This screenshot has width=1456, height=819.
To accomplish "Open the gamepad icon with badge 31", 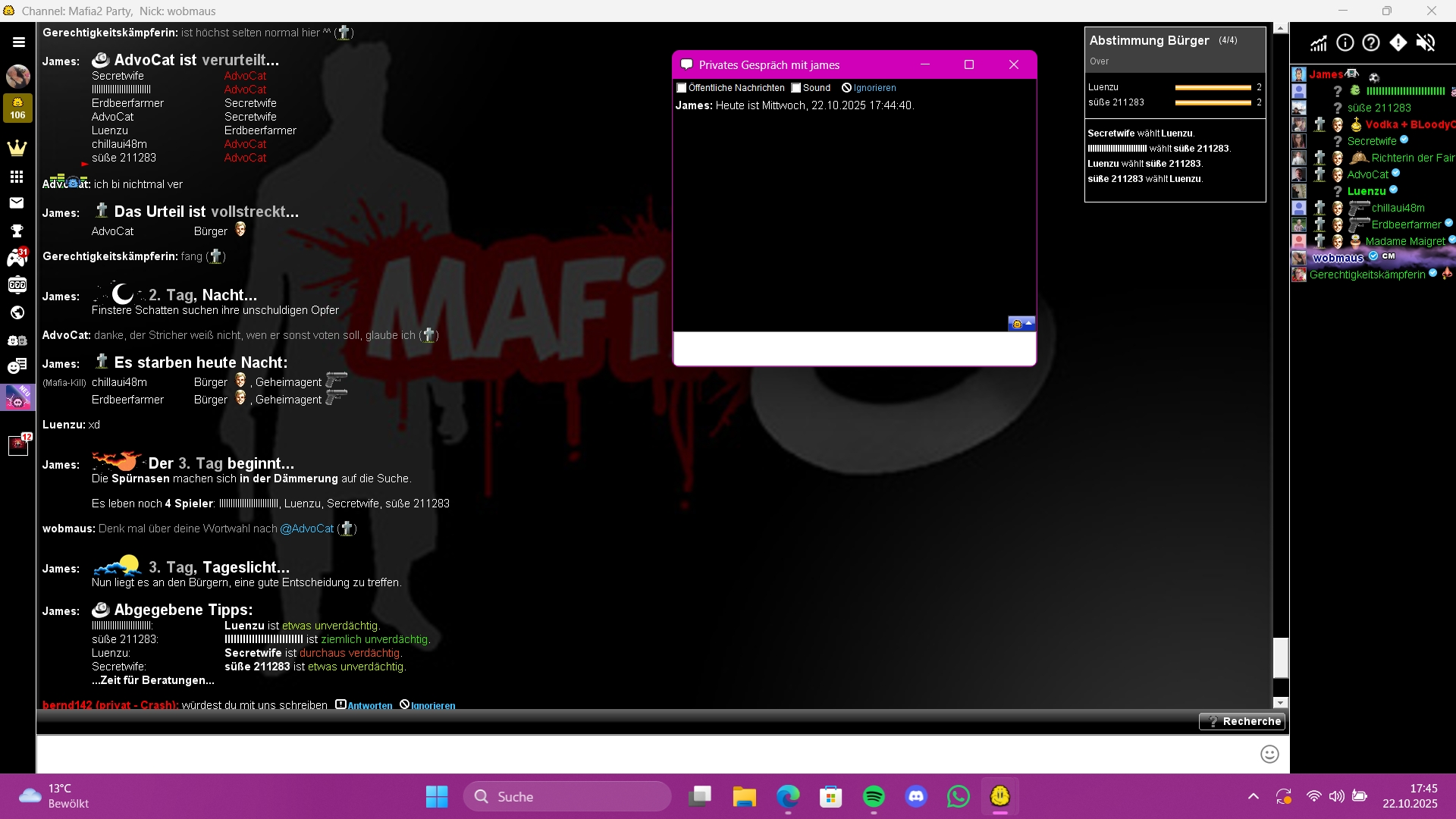I will 17,258.
